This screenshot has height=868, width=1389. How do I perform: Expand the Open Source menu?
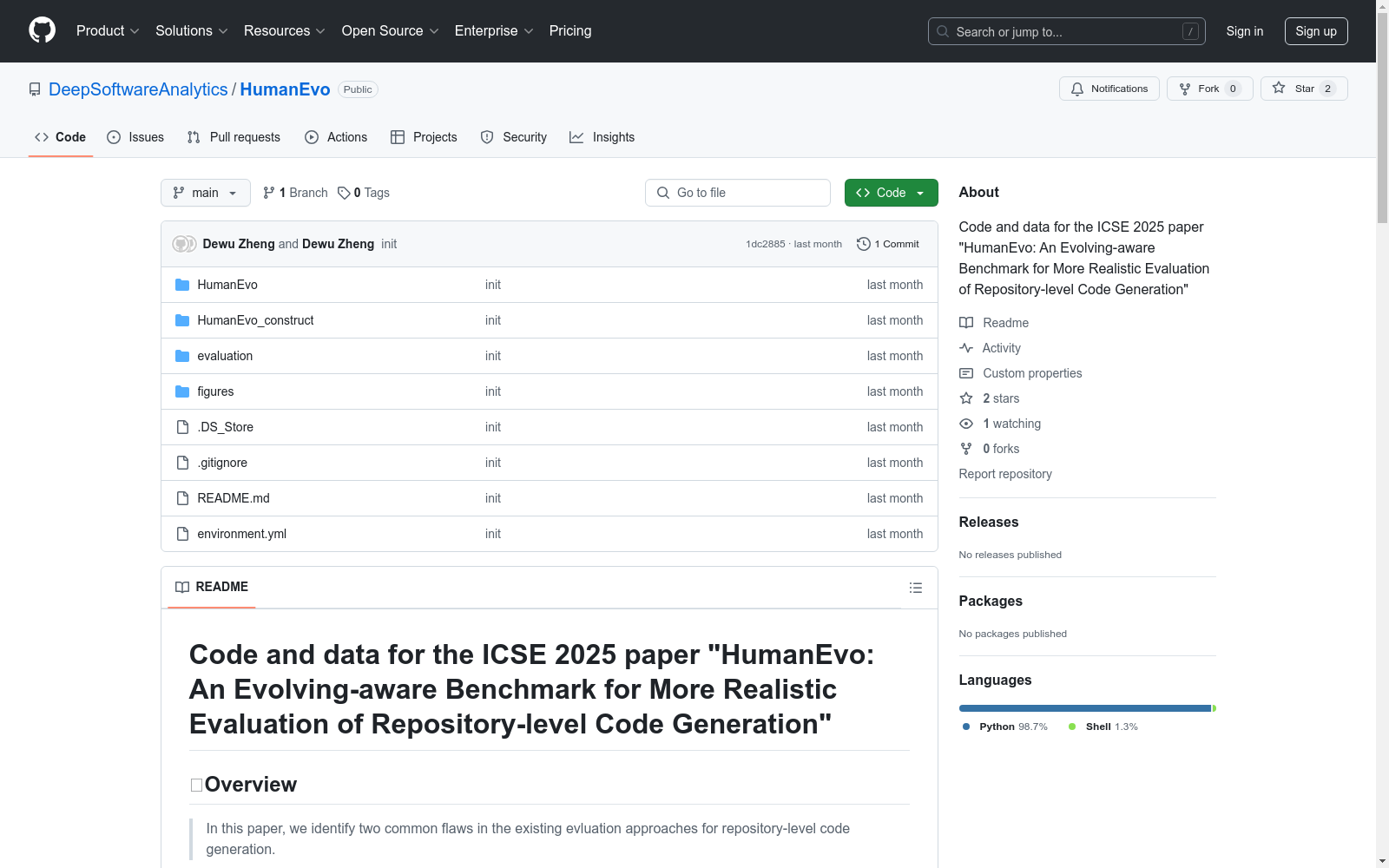click(390, 31)
